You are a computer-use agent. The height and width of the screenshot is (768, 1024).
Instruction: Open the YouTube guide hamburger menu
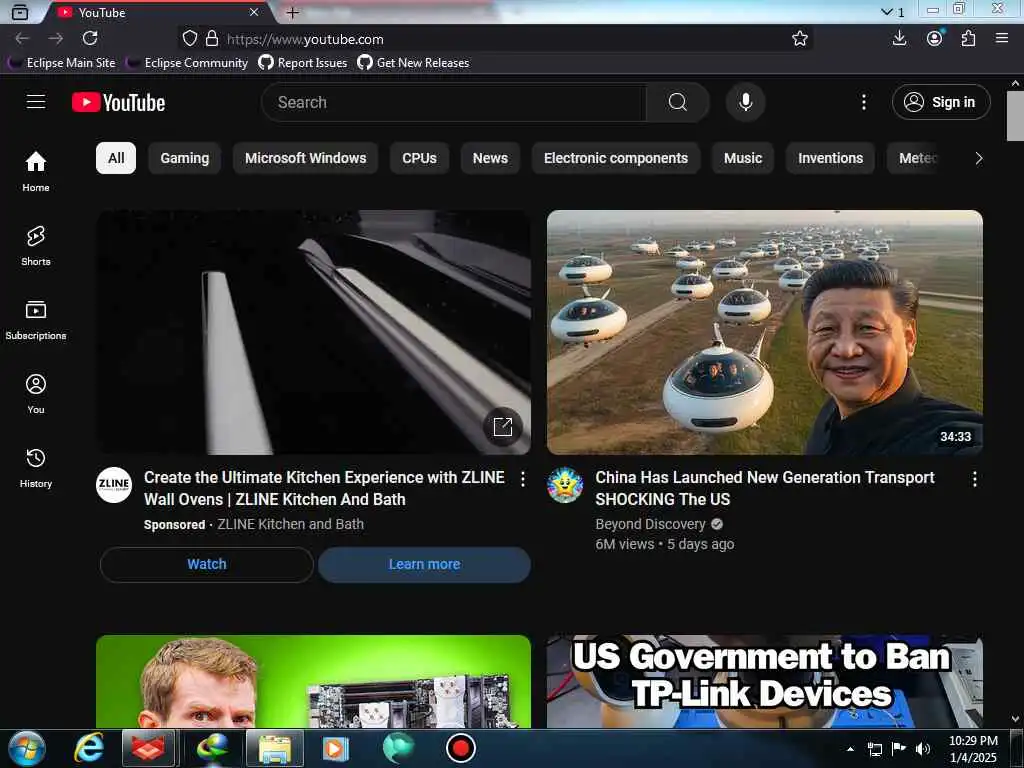pos(36,102)
